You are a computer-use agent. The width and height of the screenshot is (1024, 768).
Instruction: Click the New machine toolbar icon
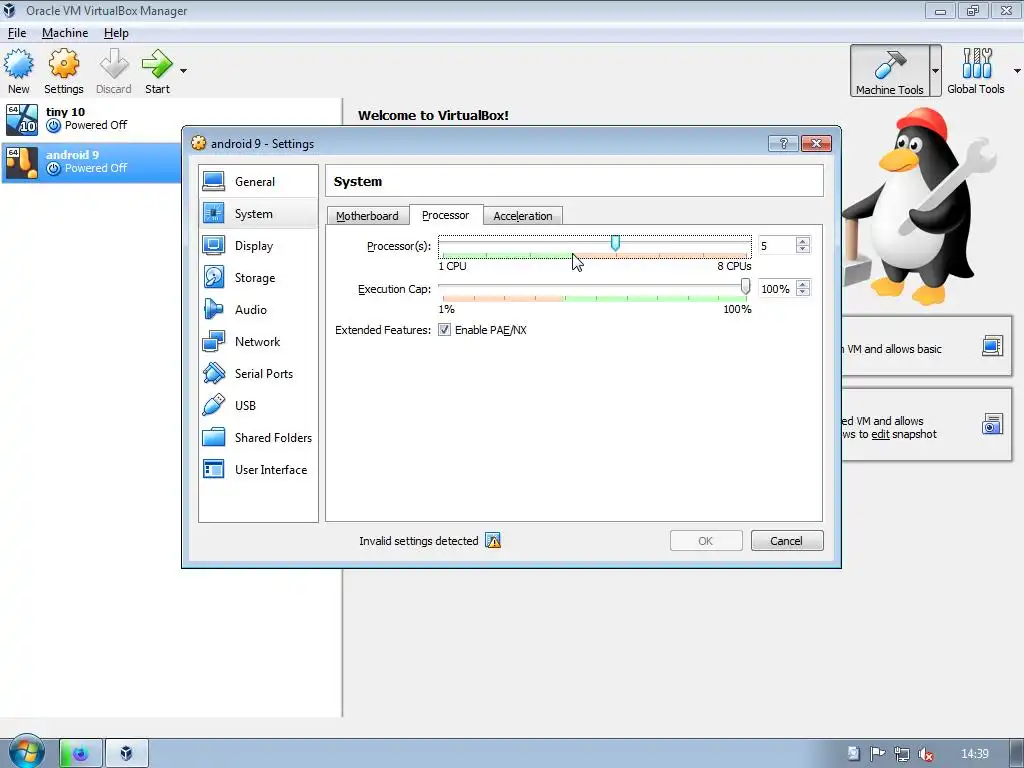point(18,71)
